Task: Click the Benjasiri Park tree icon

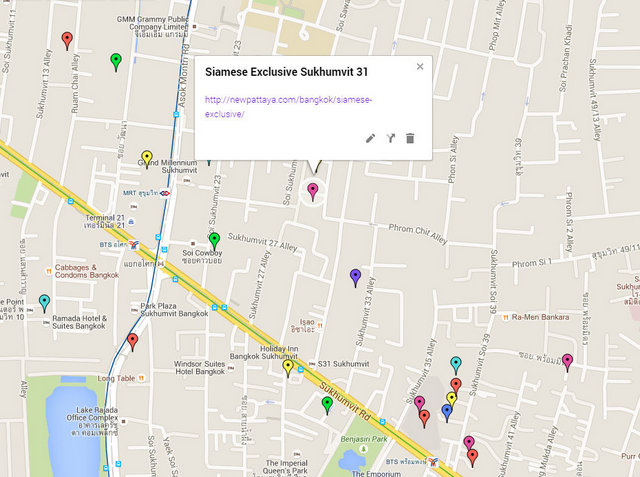Action: 364,449
